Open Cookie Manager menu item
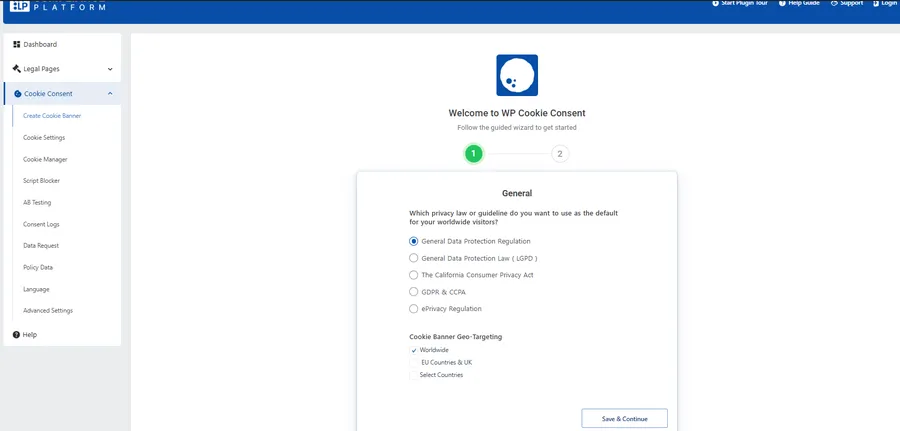900x431 pixels. click(45, 159)
